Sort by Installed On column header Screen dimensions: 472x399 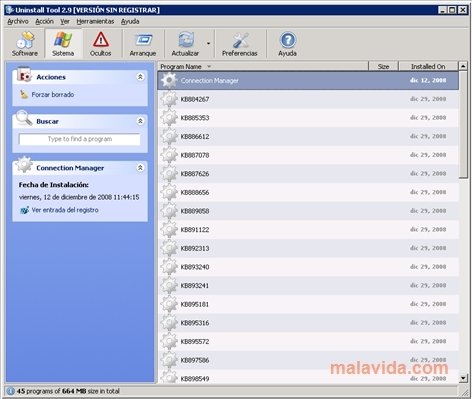(x=428, y=66)
